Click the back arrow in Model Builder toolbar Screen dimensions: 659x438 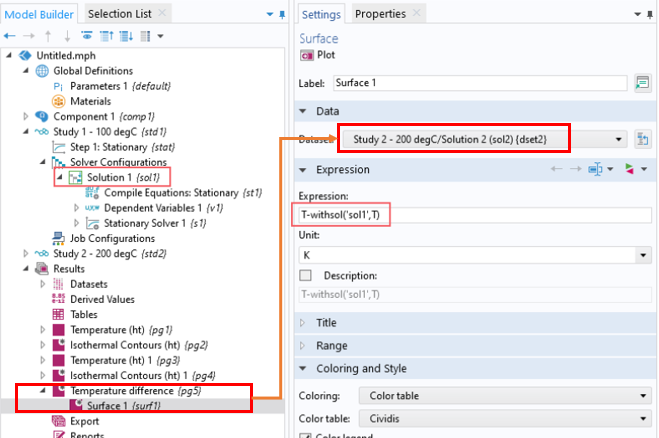[11, 36]
